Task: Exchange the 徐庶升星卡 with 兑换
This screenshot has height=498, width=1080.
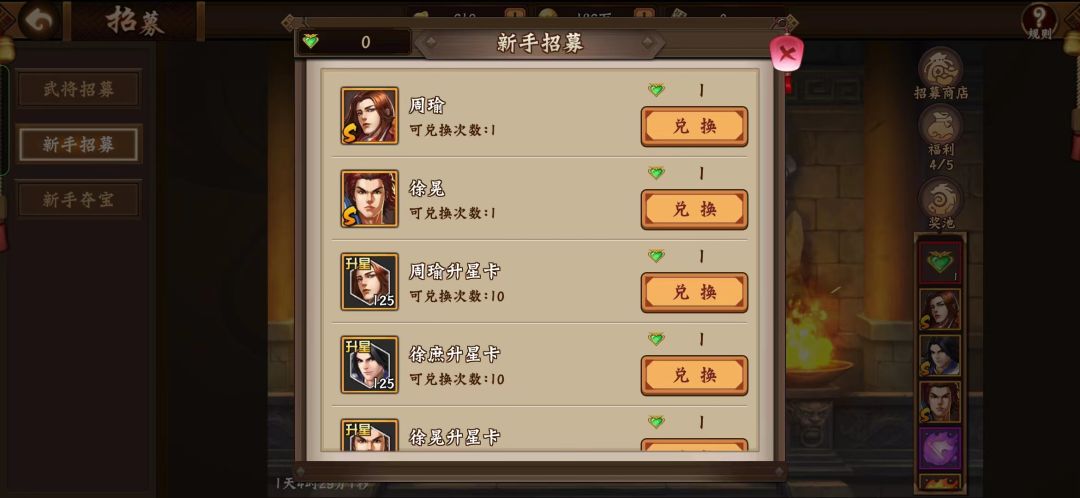Action: click(x=694, y=375)
